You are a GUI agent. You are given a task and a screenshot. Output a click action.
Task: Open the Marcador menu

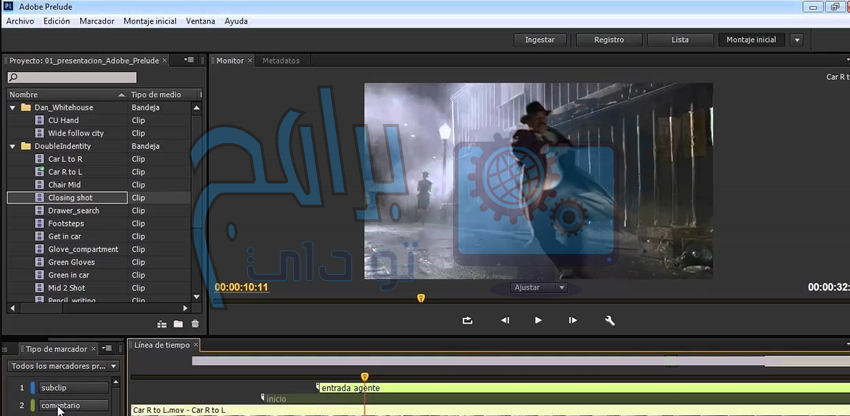97,21
